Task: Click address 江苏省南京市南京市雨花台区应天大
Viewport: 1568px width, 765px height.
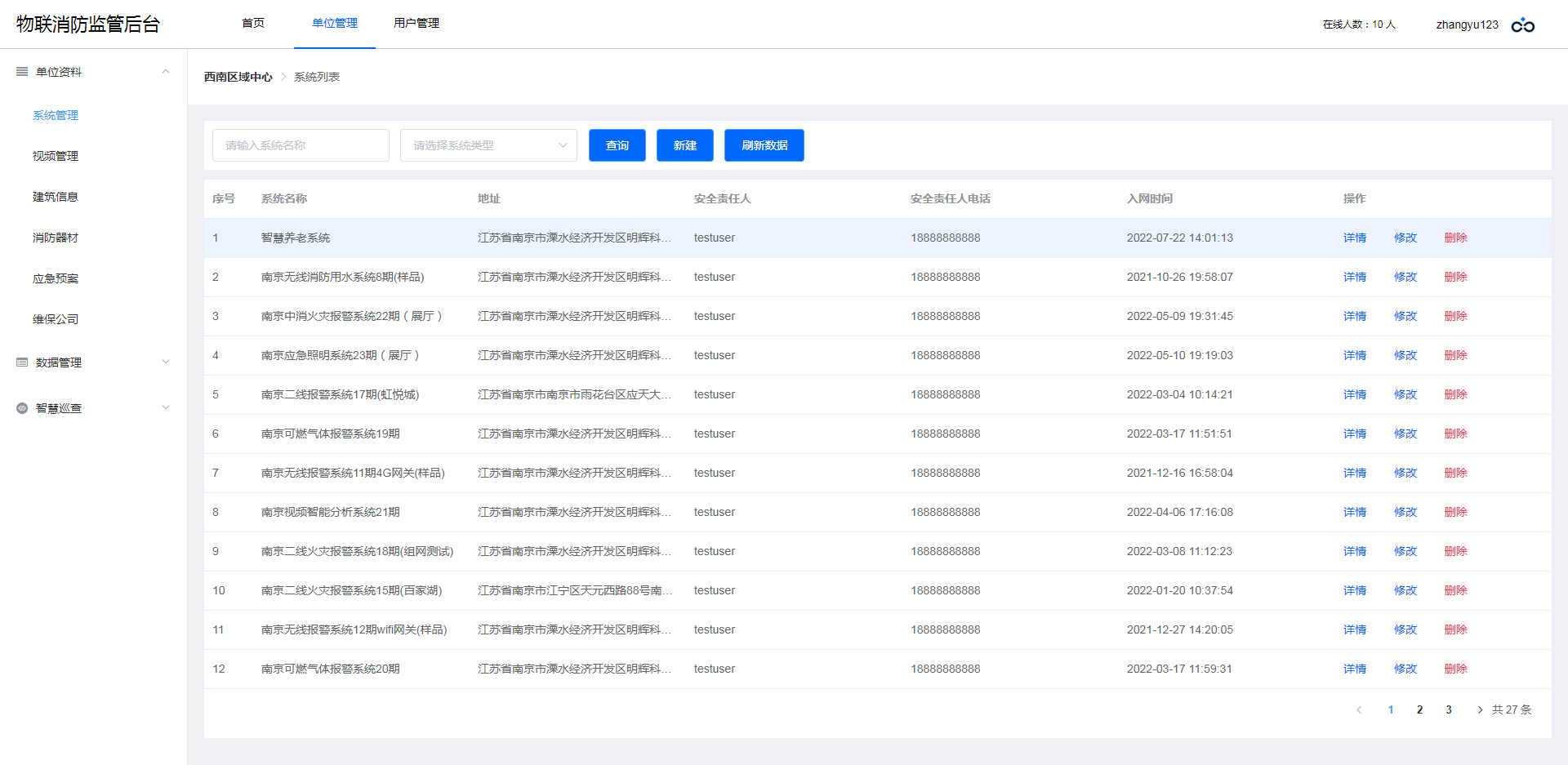Action: click(x=575, y=394)
